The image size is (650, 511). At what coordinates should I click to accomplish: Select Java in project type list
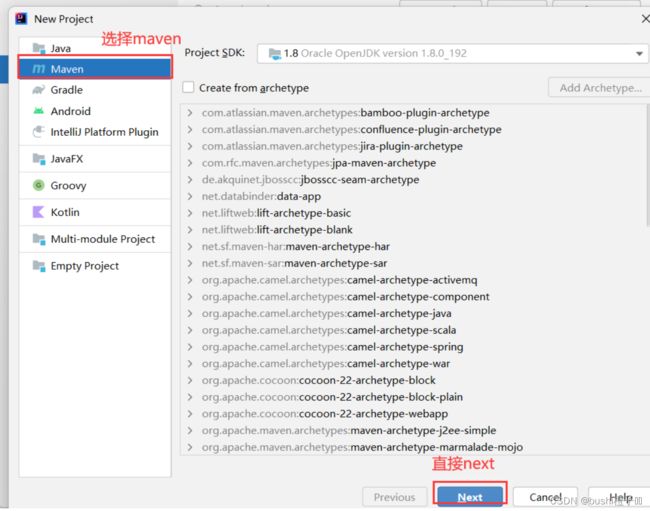(95, 48)
